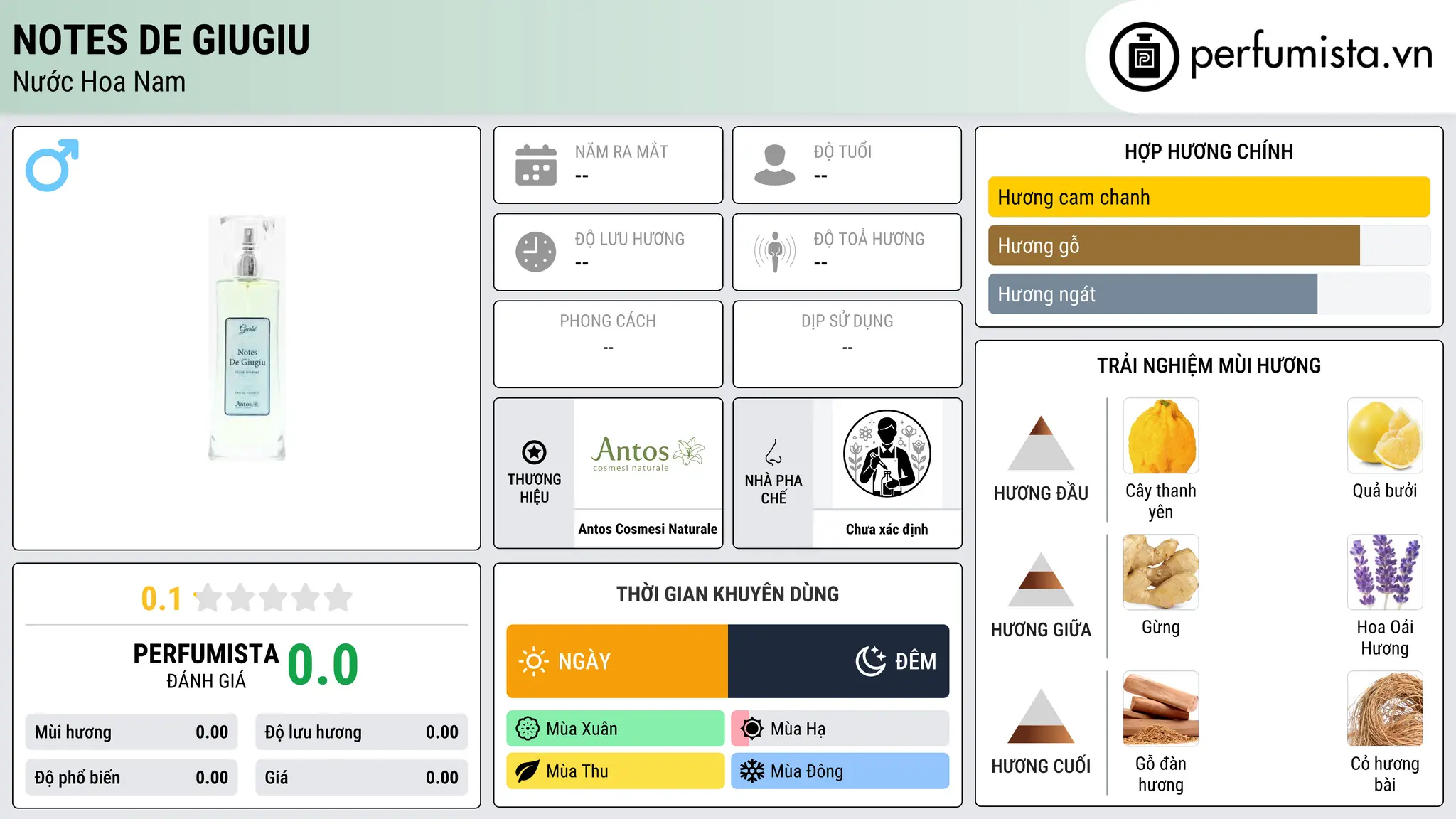This screenshot has width=1456, height=819.
Task: Click the brown Hương gỗ bar
Action: 1174,245
